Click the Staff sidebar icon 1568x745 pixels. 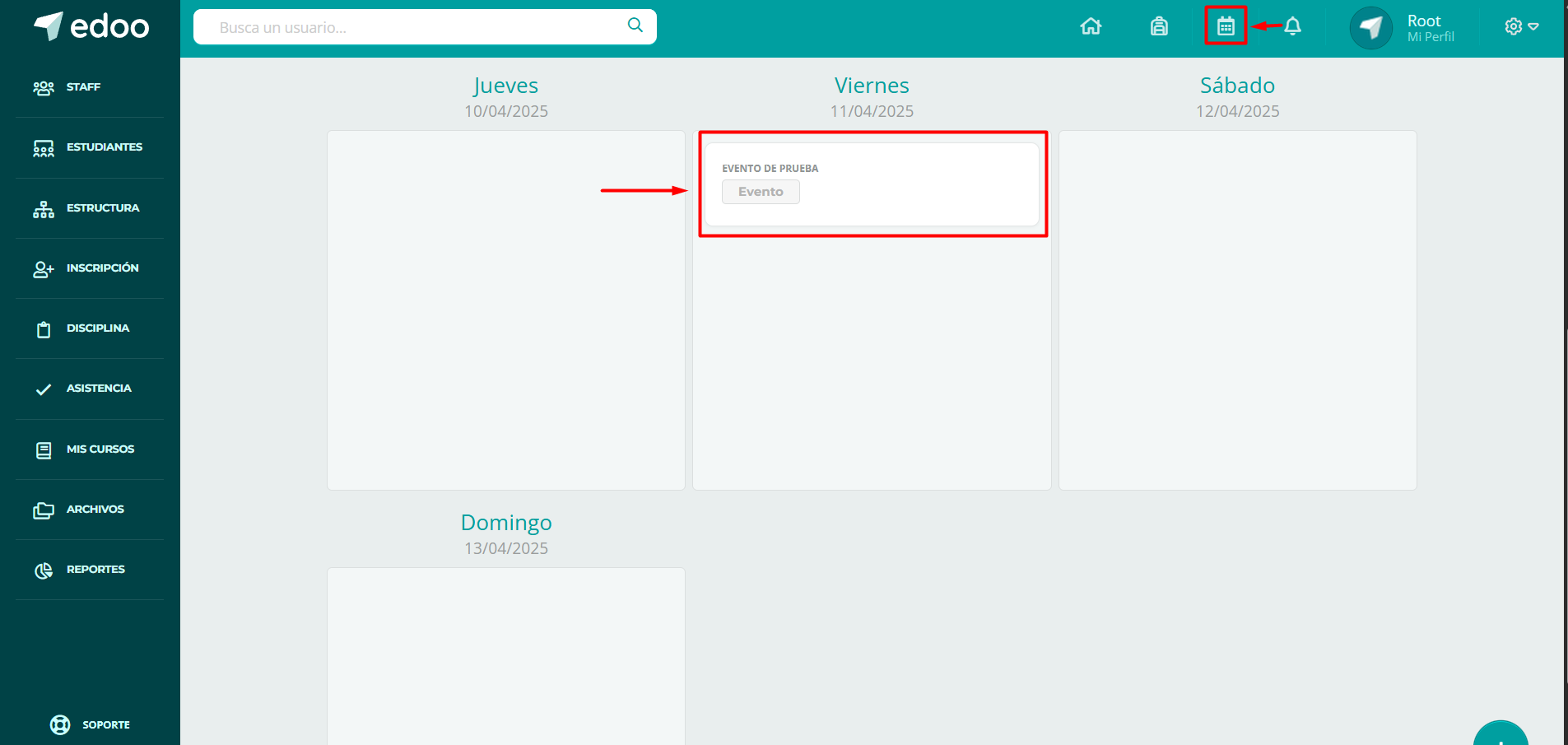click(44, 87)
